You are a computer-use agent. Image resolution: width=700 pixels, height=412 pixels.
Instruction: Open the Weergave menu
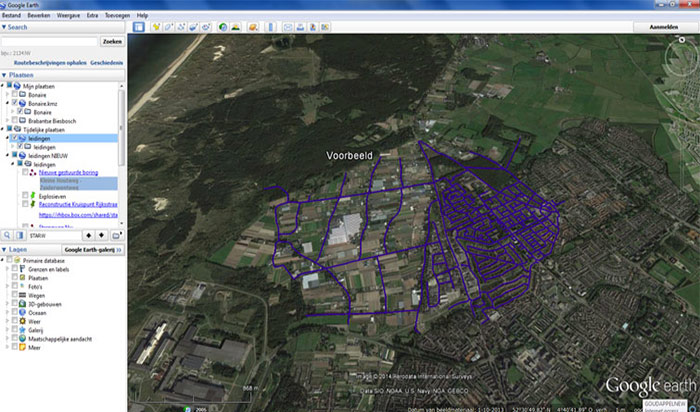pyautogui.click(x=68, y=15)
